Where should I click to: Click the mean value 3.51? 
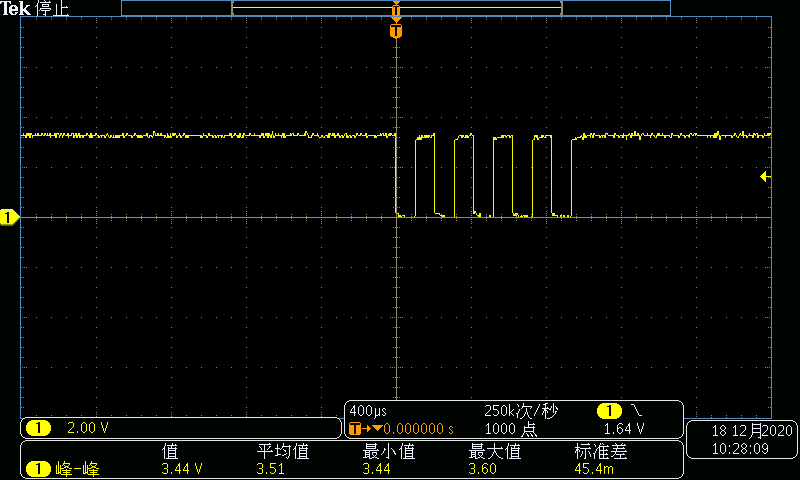pos(270,469)
